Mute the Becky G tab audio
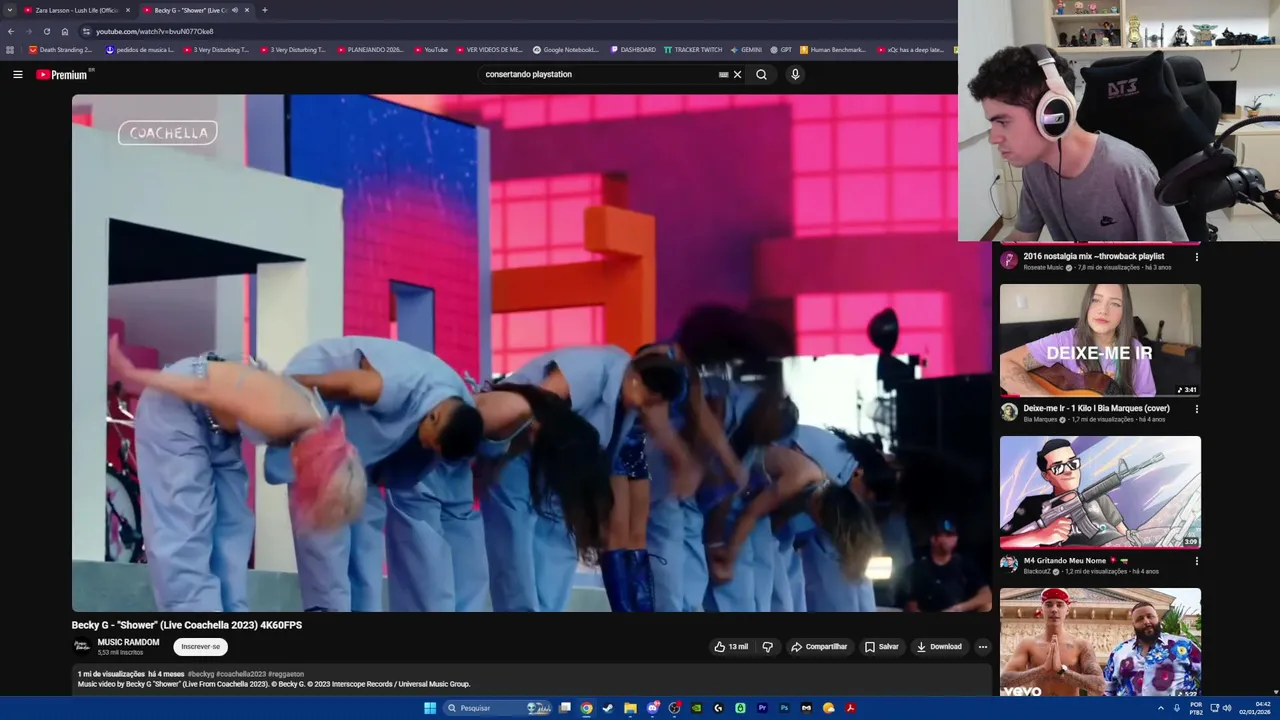This screenshot has width=1280, height=720. 235,10
